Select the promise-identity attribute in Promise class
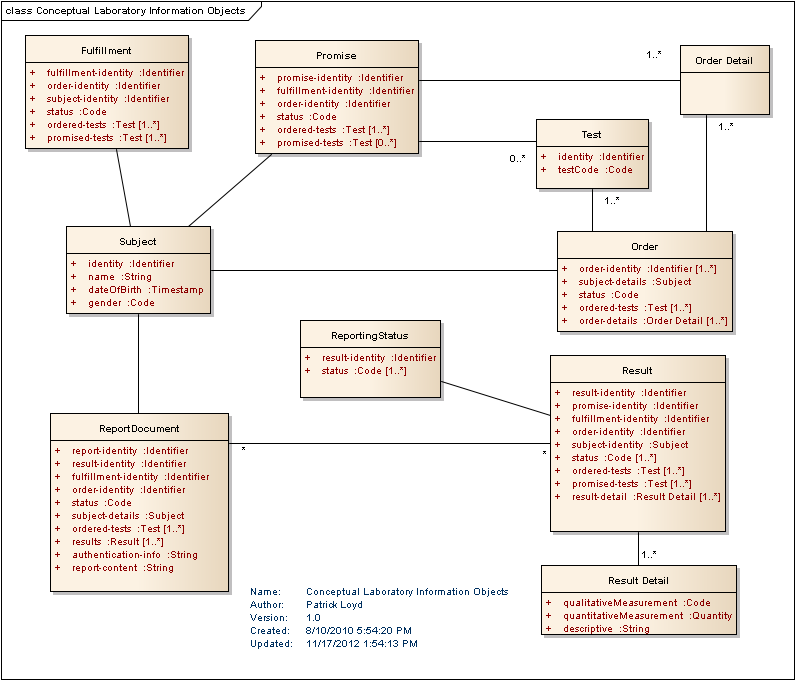Image resolution: width=795 pixels, height=680 pixels. [340, 78]
